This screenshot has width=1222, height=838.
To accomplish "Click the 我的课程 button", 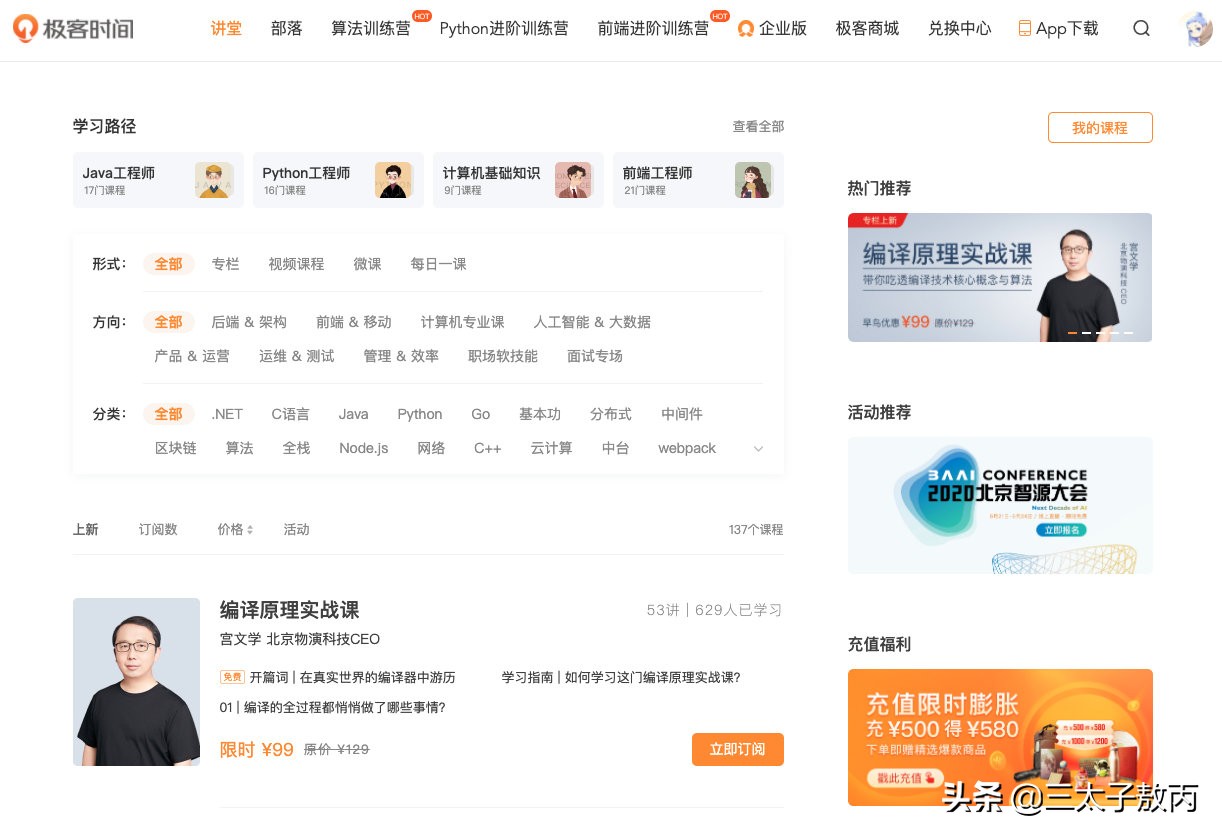I will click(1100, 127).
